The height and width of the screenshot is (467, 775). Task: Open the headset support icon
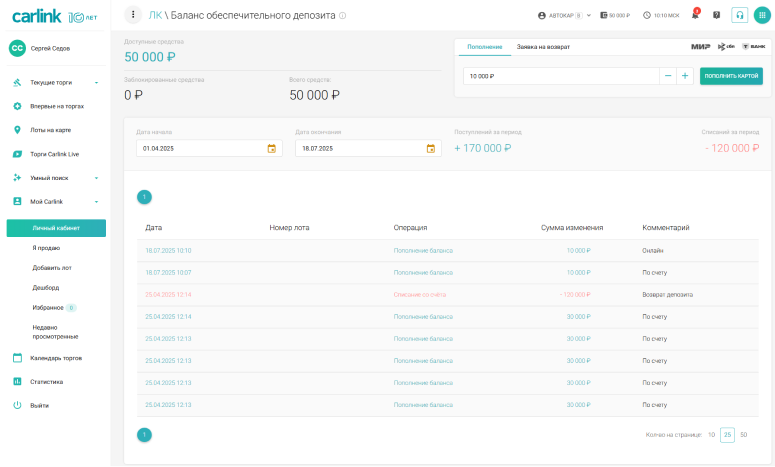coord(740,15)
